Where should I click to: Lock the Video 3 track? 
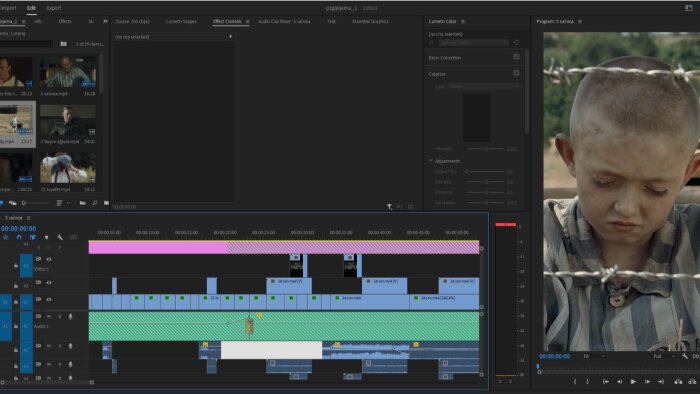(16, 265)
